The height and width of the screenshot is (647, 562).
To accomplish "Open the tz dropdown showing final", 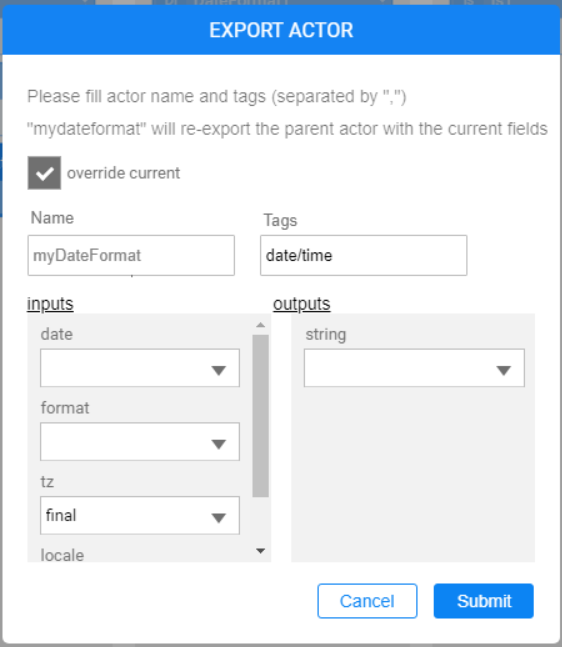I will point(140,515).
